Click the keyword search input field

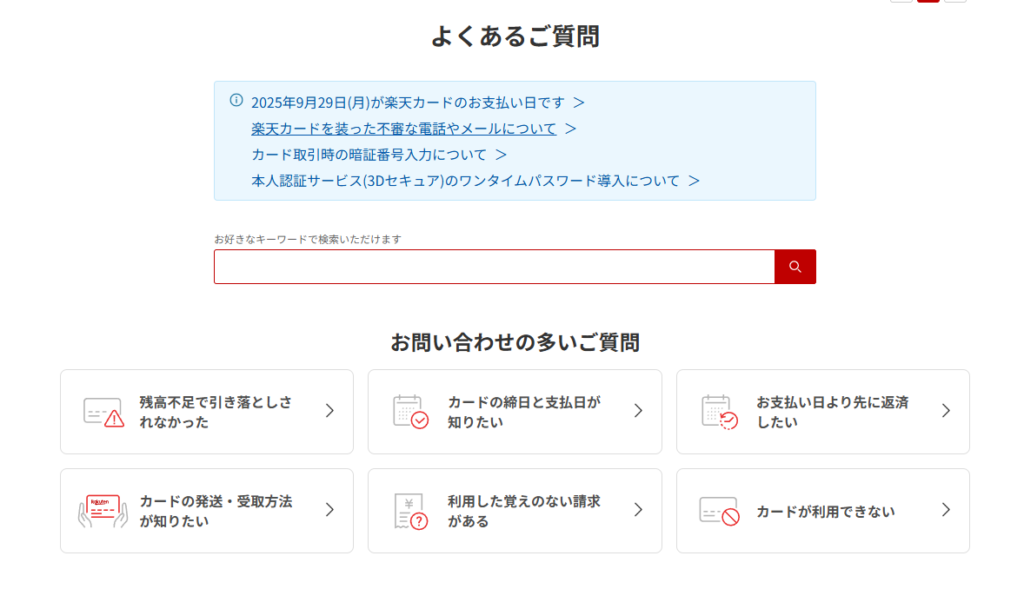pyautogui.click(x=494, y=267)
